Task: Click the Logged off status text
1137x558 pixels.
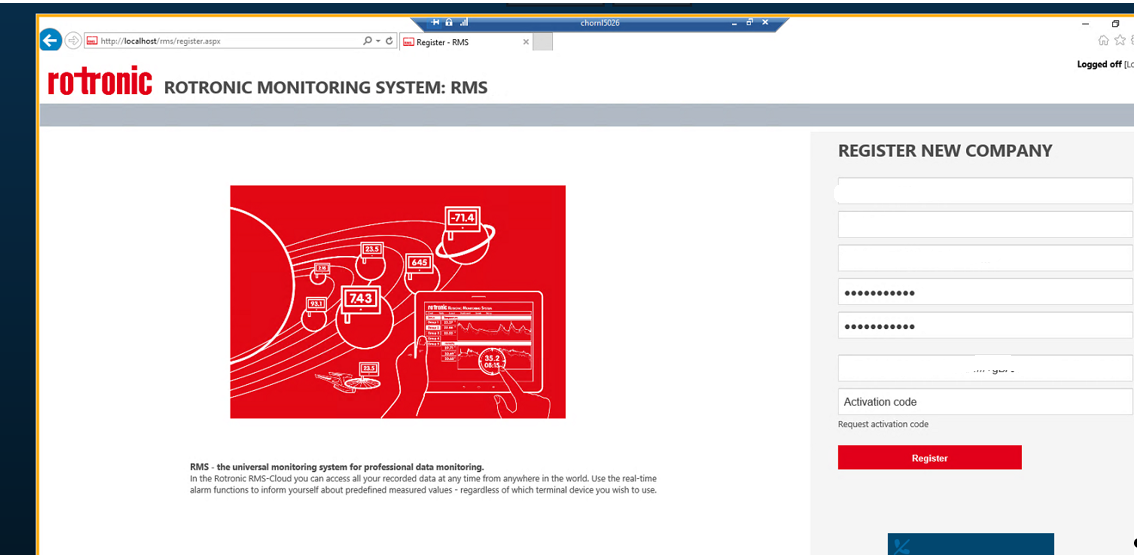Action: [x=1099, y=64]
